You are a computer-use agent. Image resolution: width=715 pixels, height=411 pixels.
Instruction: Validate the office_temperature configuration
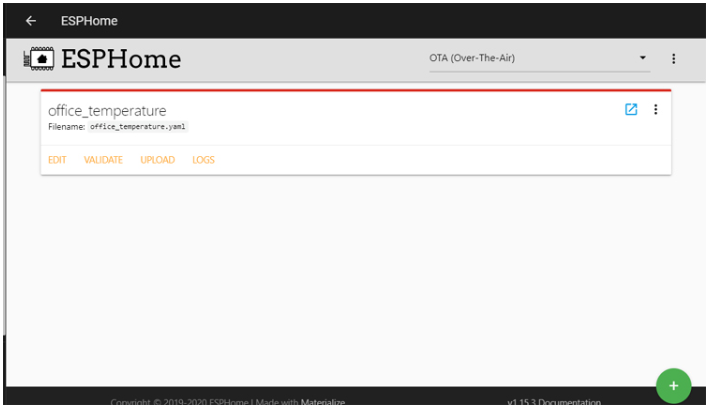(103, 160)
